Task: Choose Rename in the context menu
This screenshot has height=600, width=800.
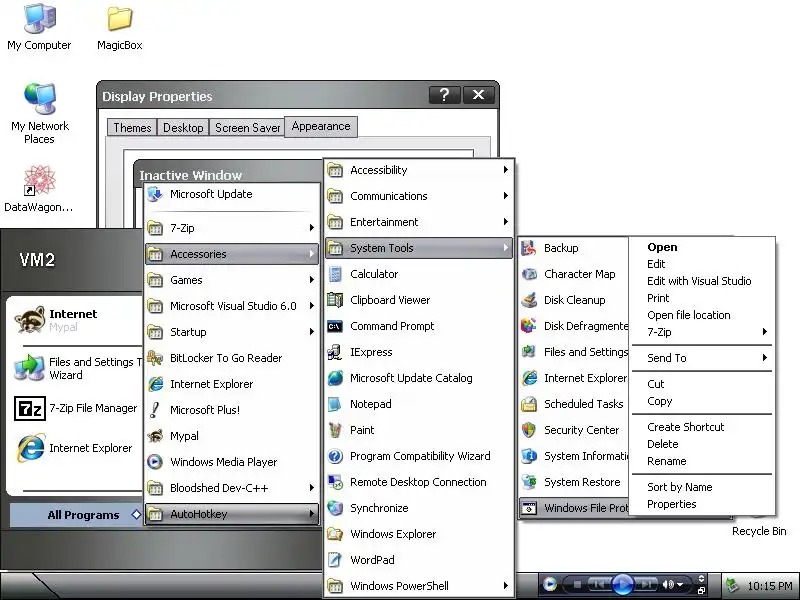Action: pyautogui.click(x=702, y=461)
